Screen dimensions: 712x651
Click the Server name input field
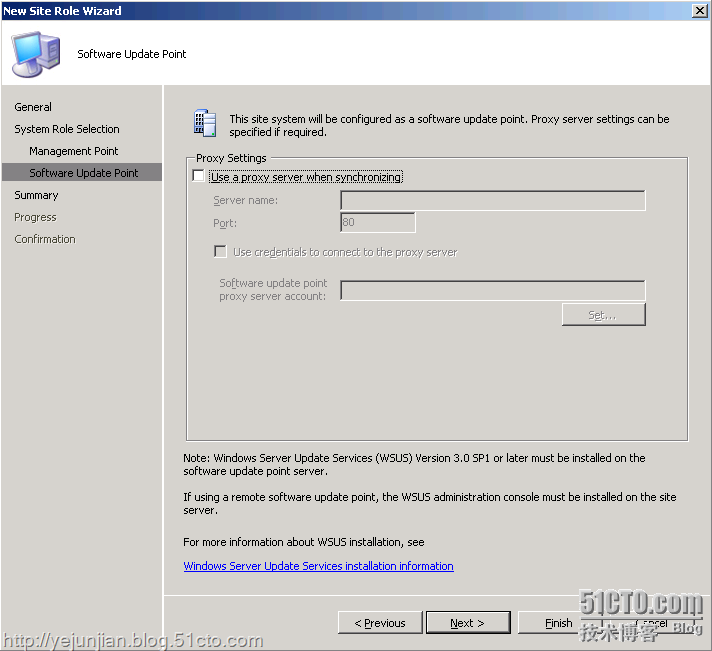pos(493,200)
